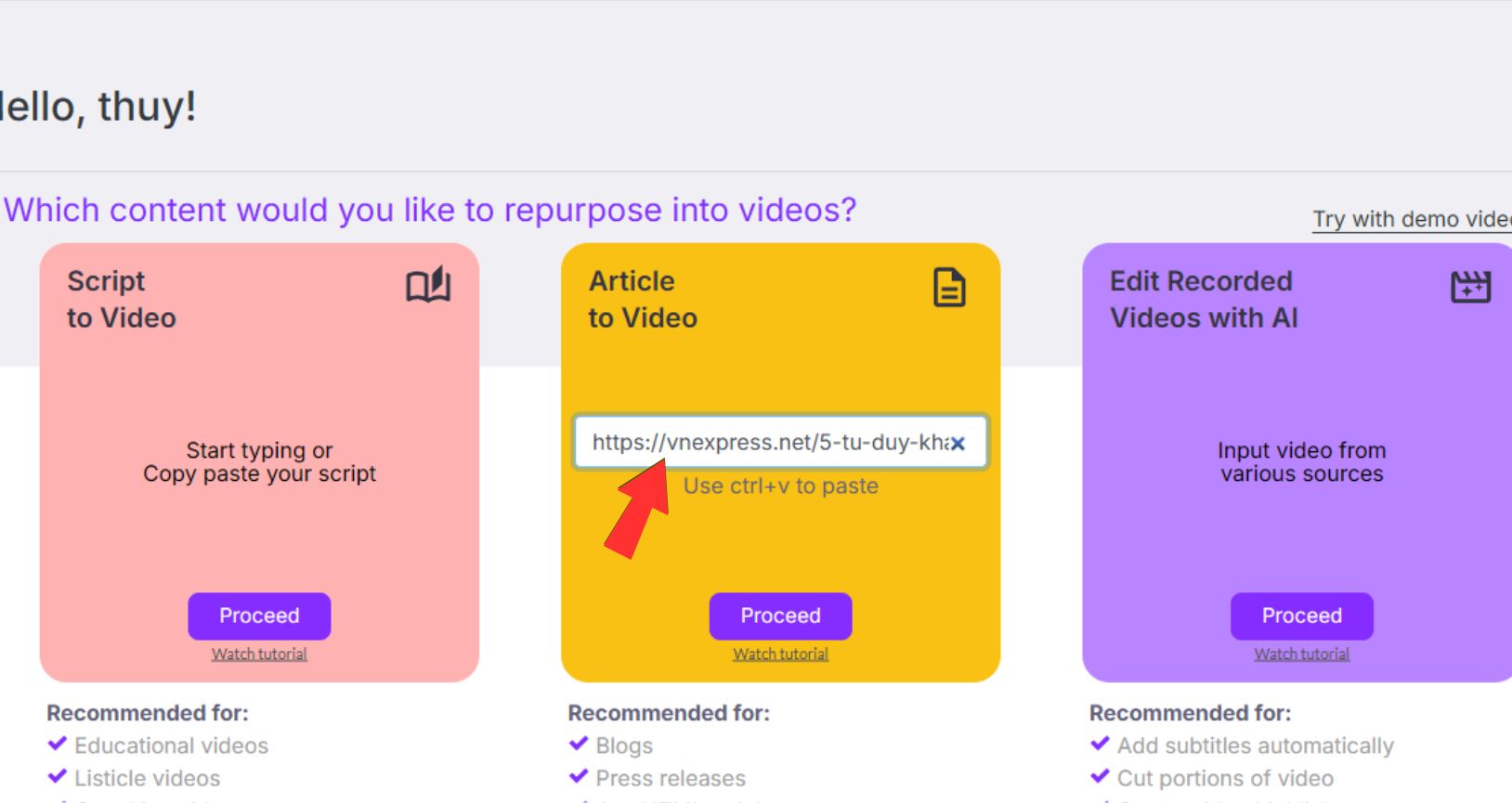Click the open book icon on Script to Video card
The image size is (1512, 803).
click(x=428, y=285)
